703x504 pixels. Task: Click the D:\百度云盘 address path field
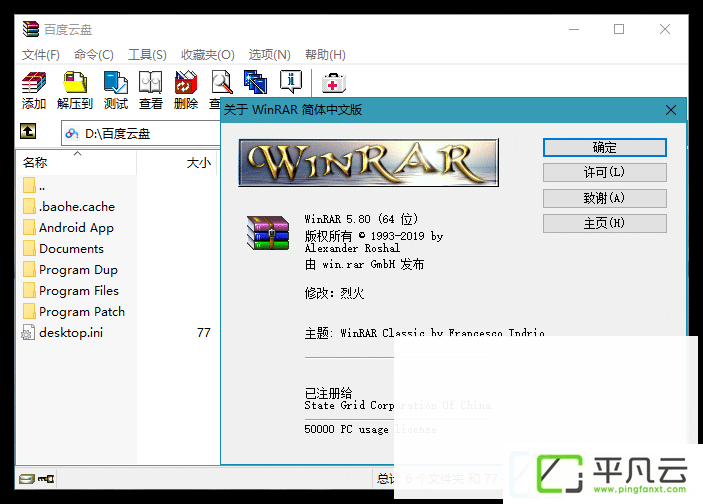coord(141,133)
